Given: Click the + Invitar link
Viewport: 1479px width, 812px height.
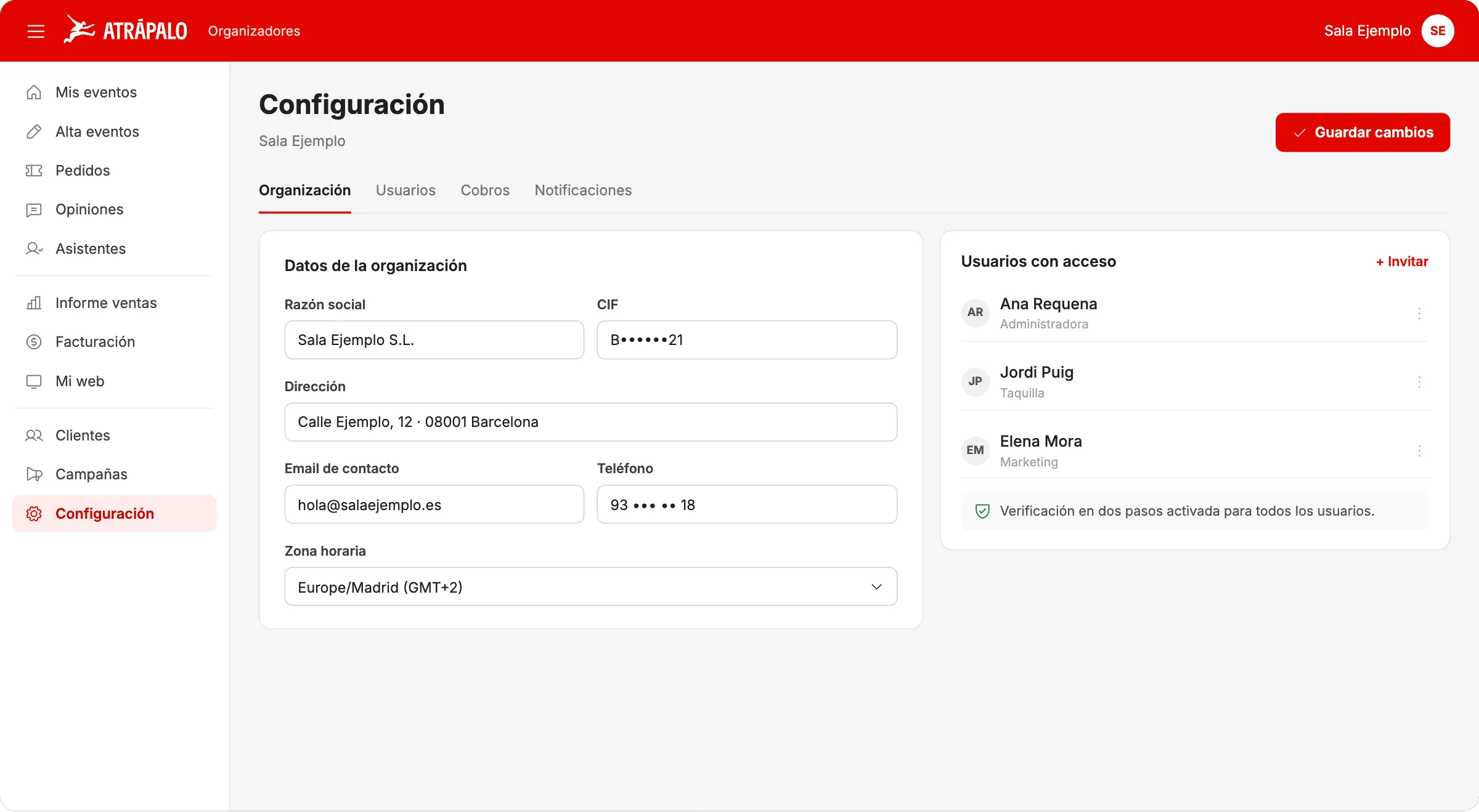Looking at the screenshot, I should 1402,262.
